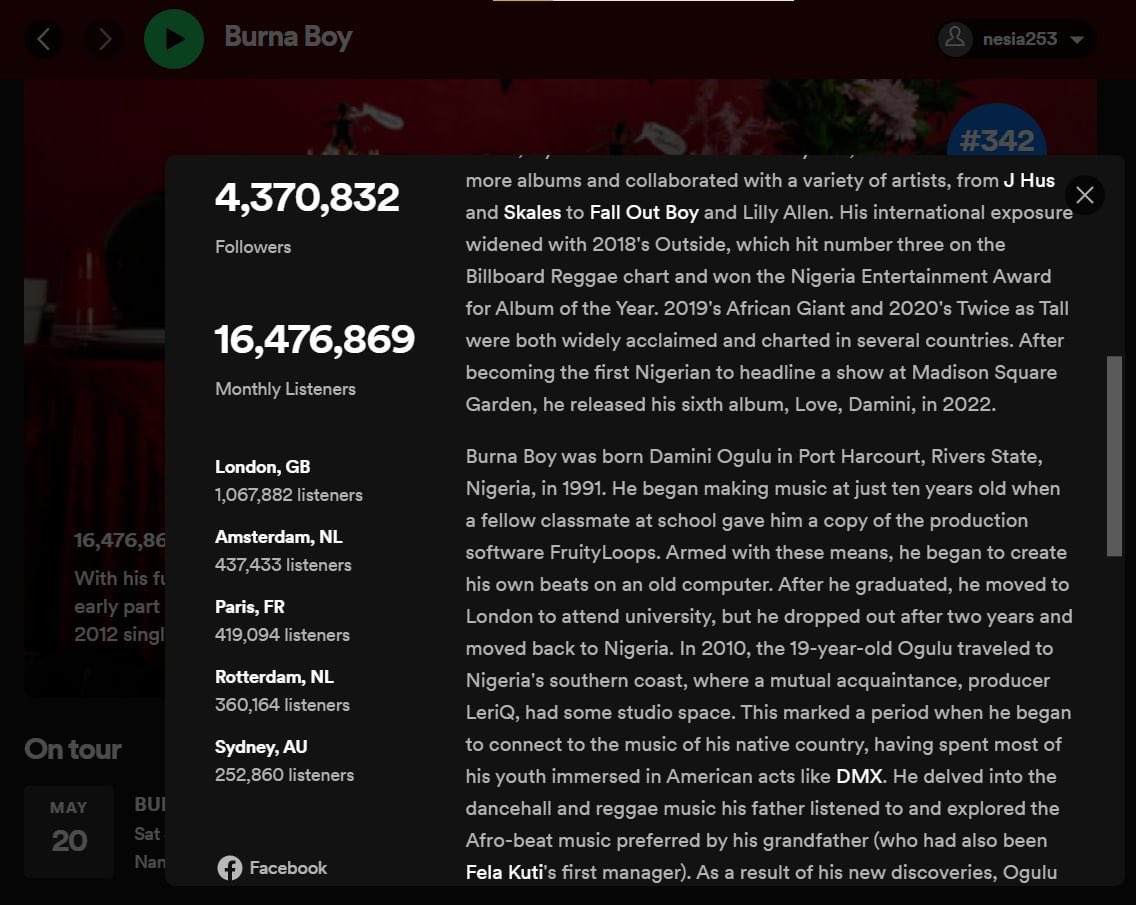Open the DMX artist link
Image resolution: width=1136 pixels, height=905 pixels.
[859, 776]
